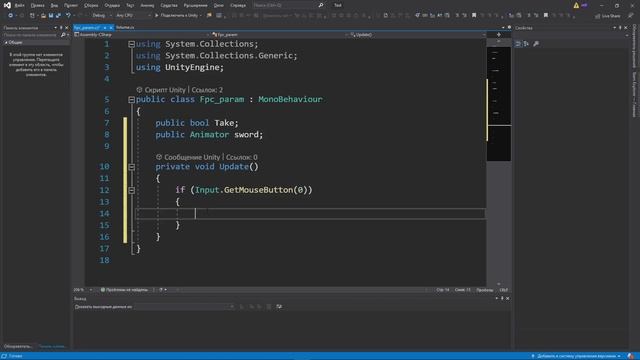Collapse the using directives block at line 1
Image resolution: width=640 pixels, height=360 pixels.
[x=131, y=44]
